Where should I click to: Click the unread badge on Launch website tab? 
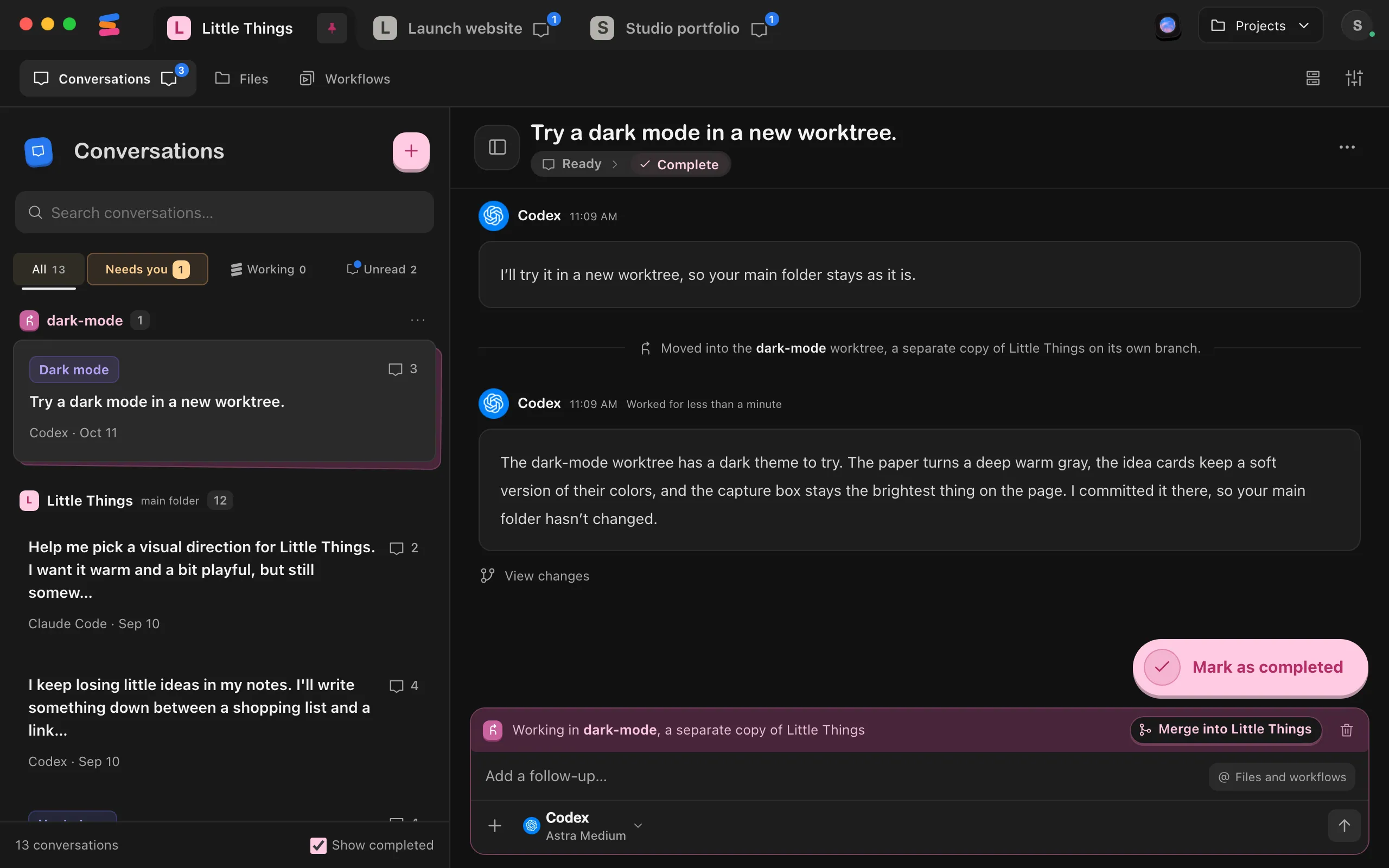pos(554,19)
